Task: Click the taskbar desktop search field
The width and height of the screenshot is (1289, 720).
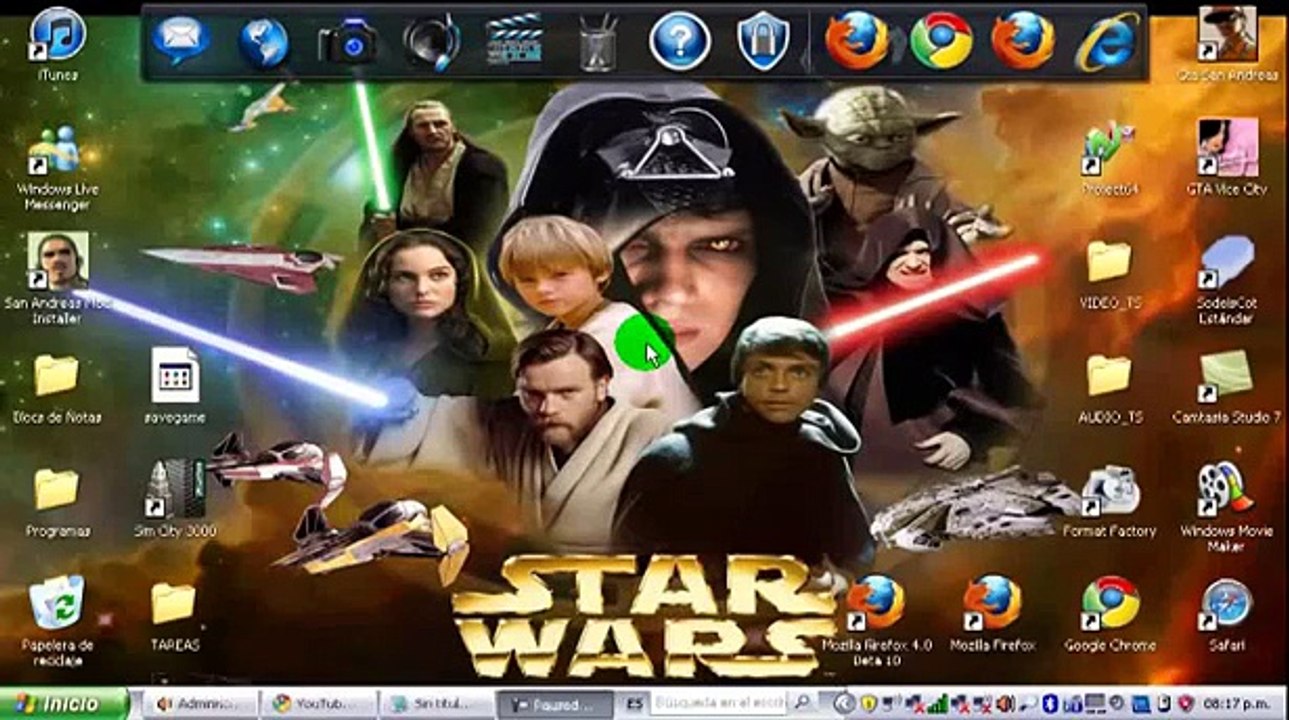Action: click(718, 704)
